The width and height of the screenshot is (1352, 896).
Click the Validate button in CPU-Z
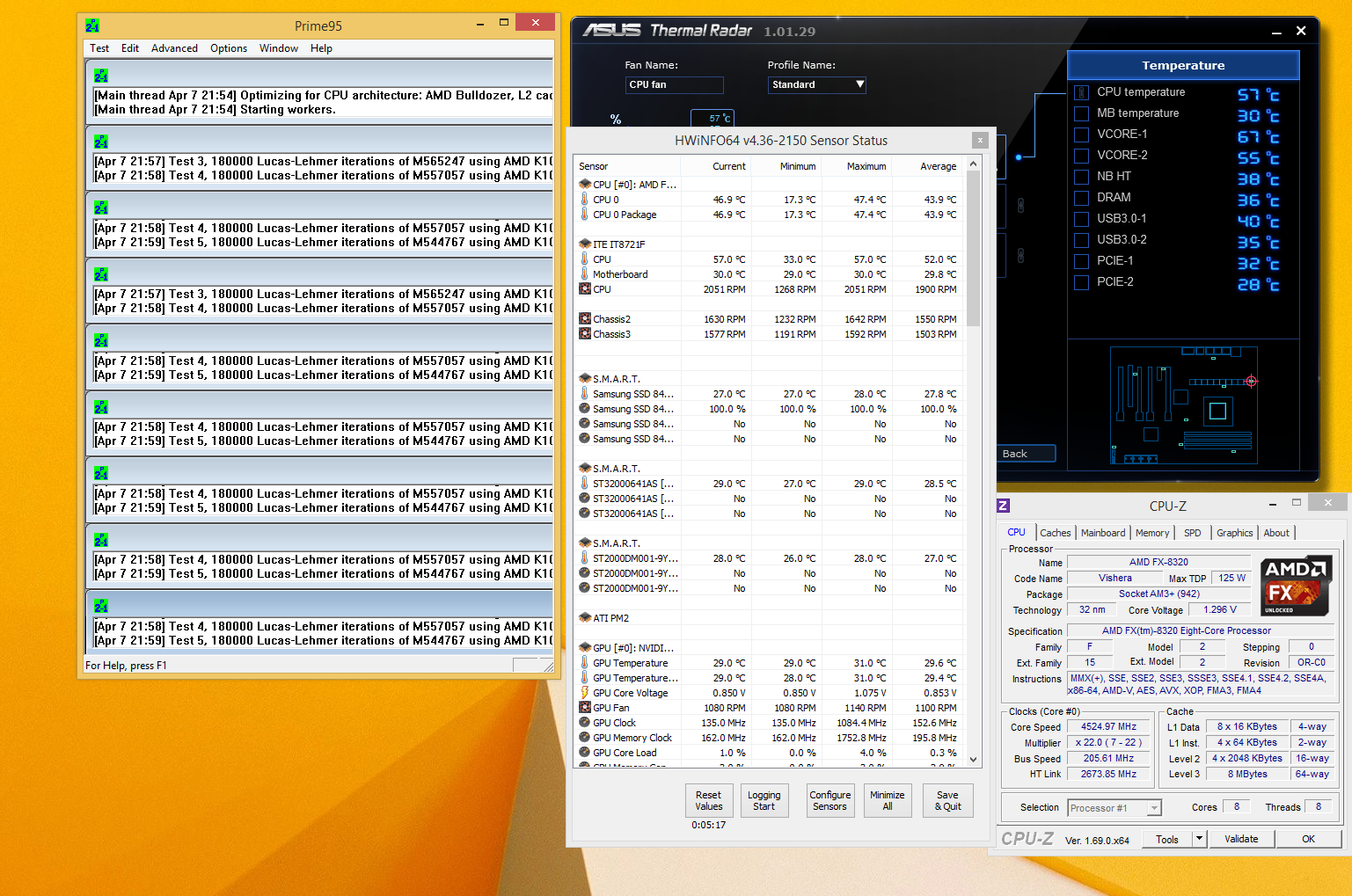[x=1241, y=839]
